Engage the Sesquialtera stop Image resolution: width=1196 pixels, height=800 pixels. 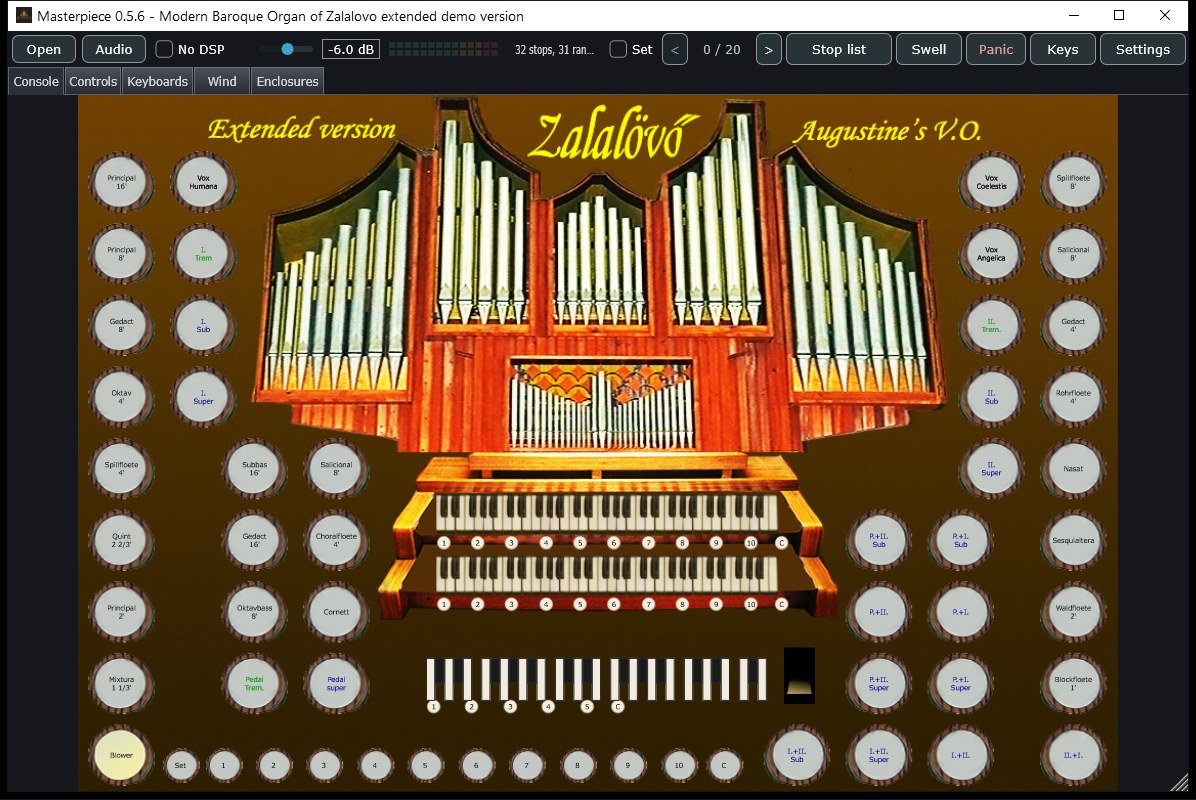pyautogui.click(x=1073, y=541)
